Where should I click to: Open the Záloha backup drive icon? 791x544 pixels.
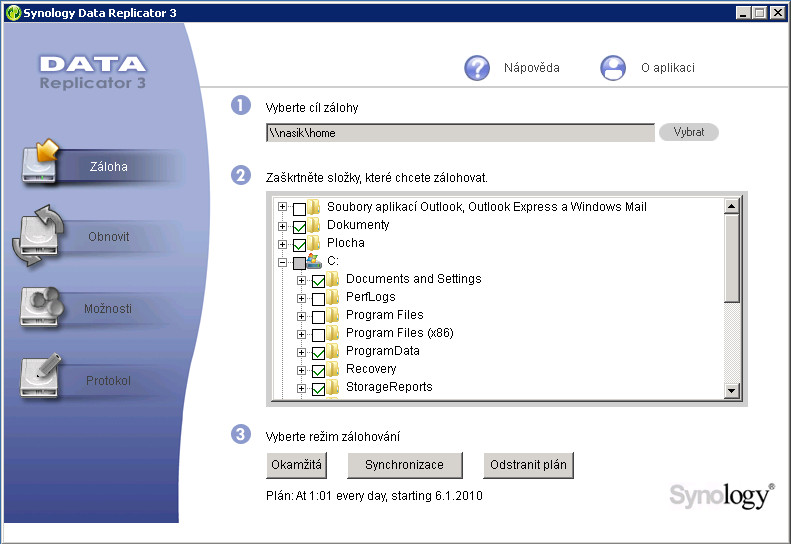[40, 161]
